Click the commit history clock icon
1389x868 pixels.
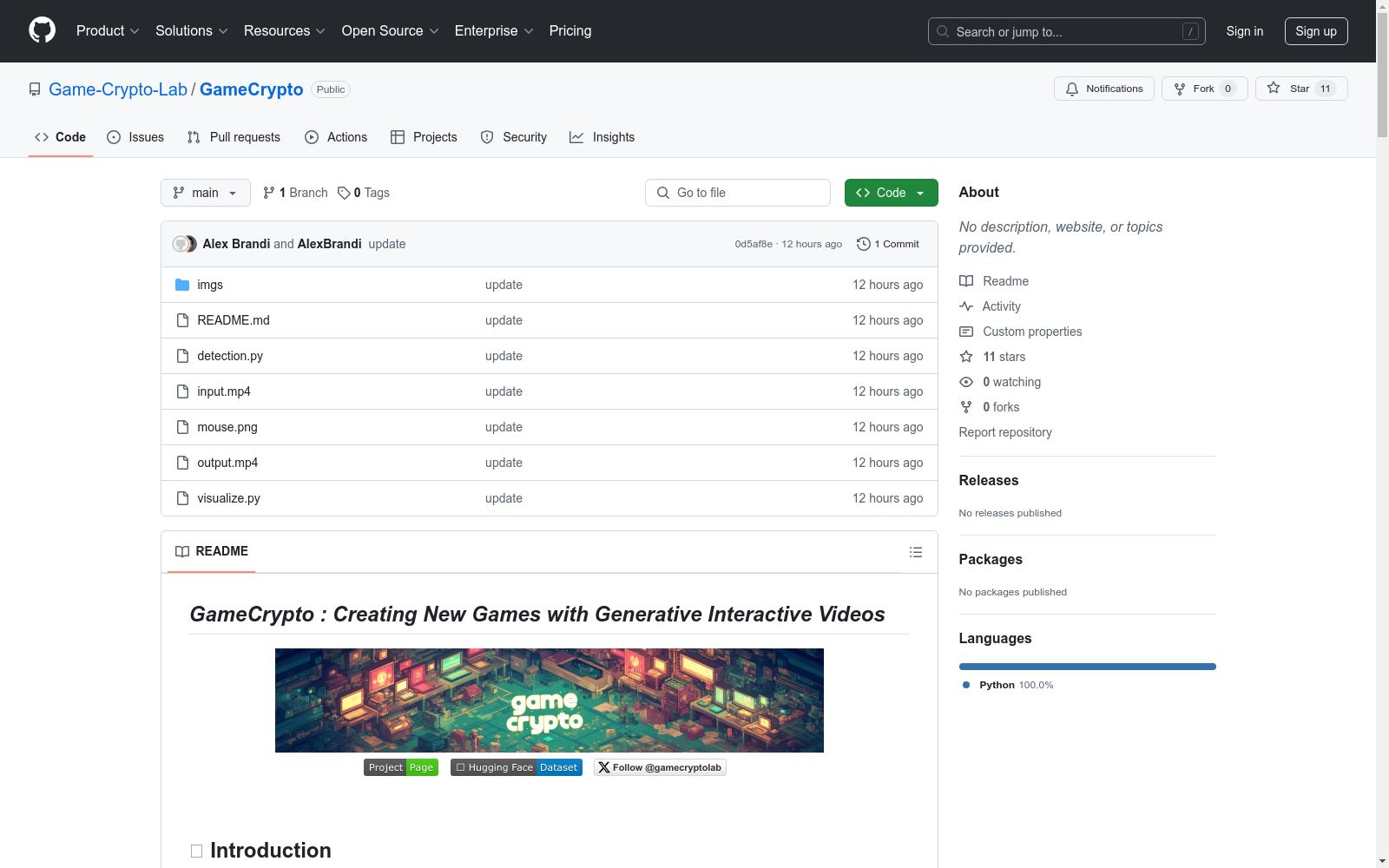point(863,244)
